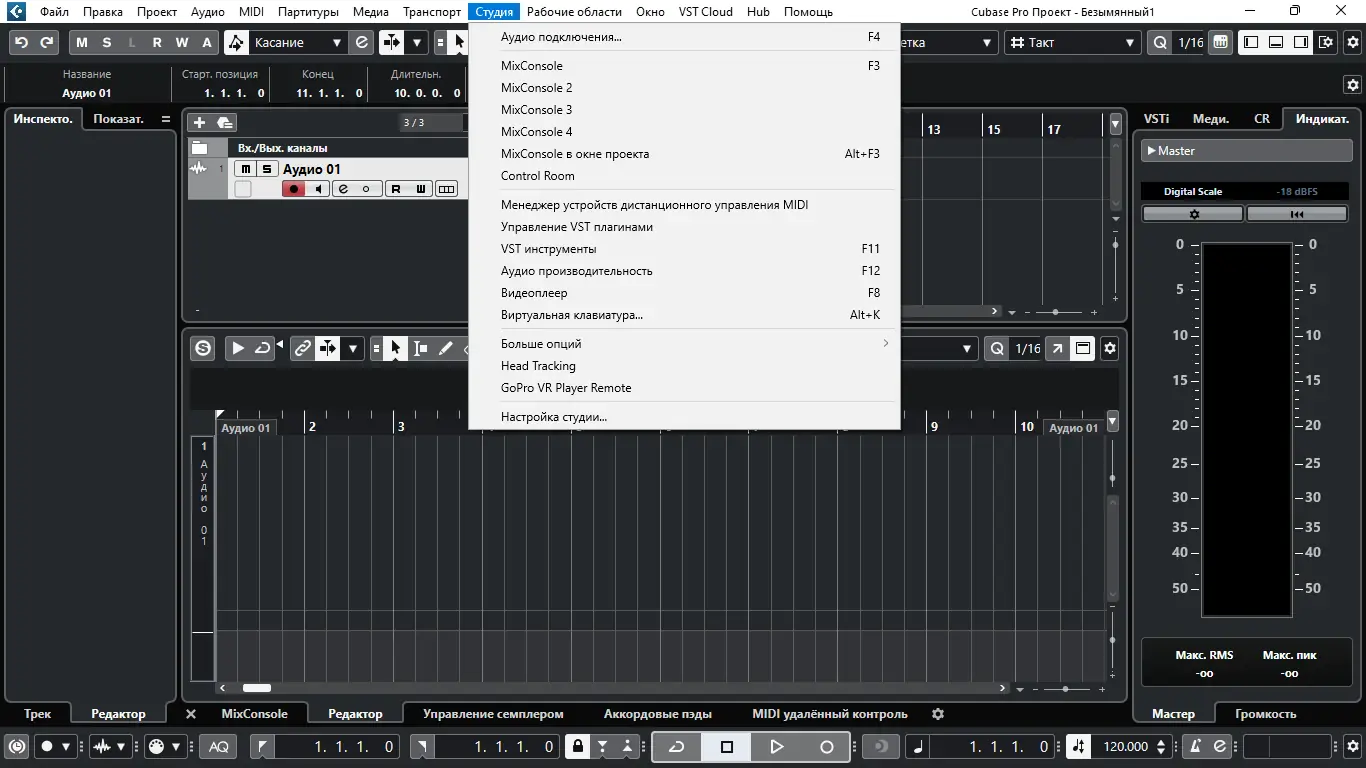Switch to the Аккордовые пэды tab

[658, 714]
